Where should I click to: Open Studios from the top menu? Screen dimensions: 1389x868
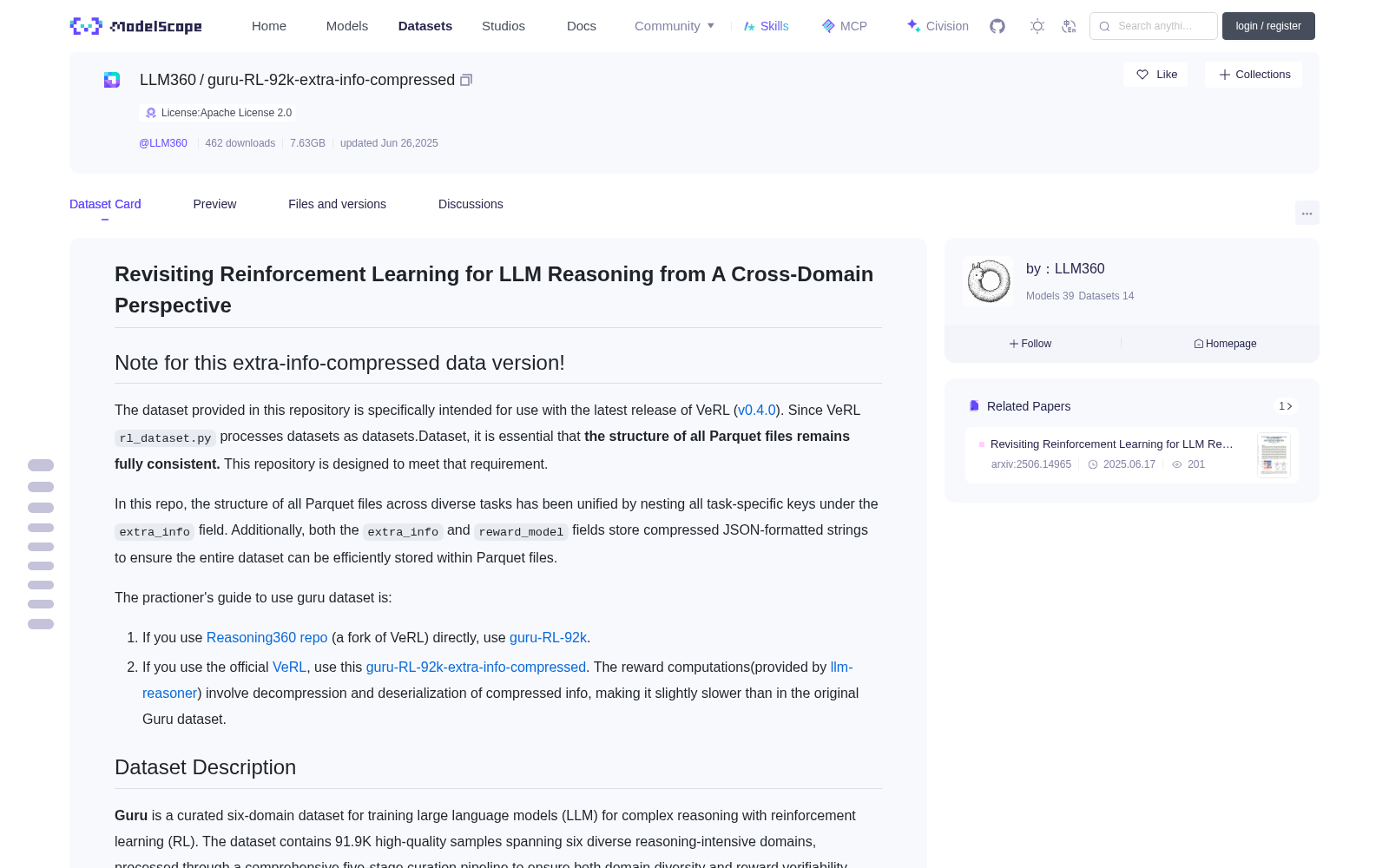click(x=504, y=26)
